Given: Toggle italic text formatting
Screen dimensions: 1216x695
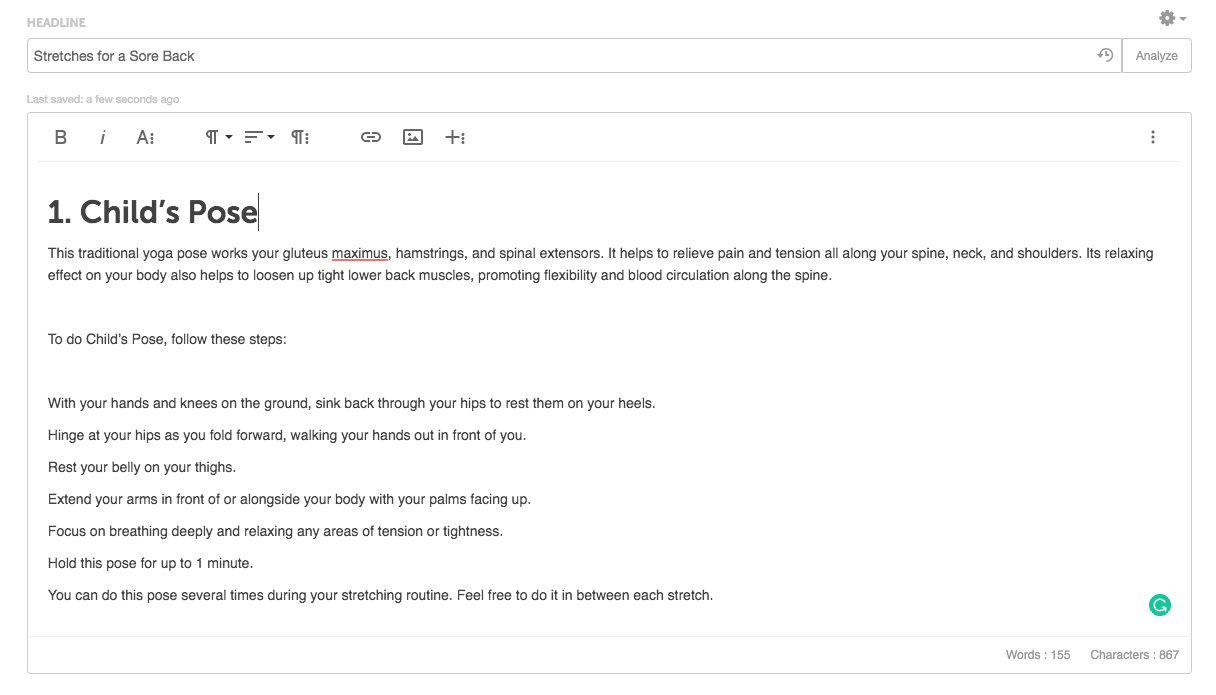Looking at the screenshot, I should click(102, 137).
